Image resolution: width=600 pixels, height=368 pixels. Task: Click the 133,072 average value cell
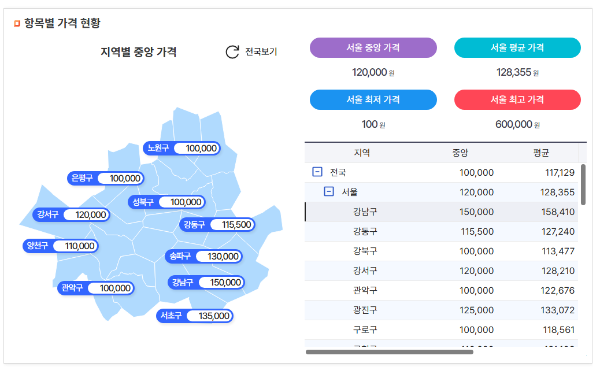pos(558,310)
